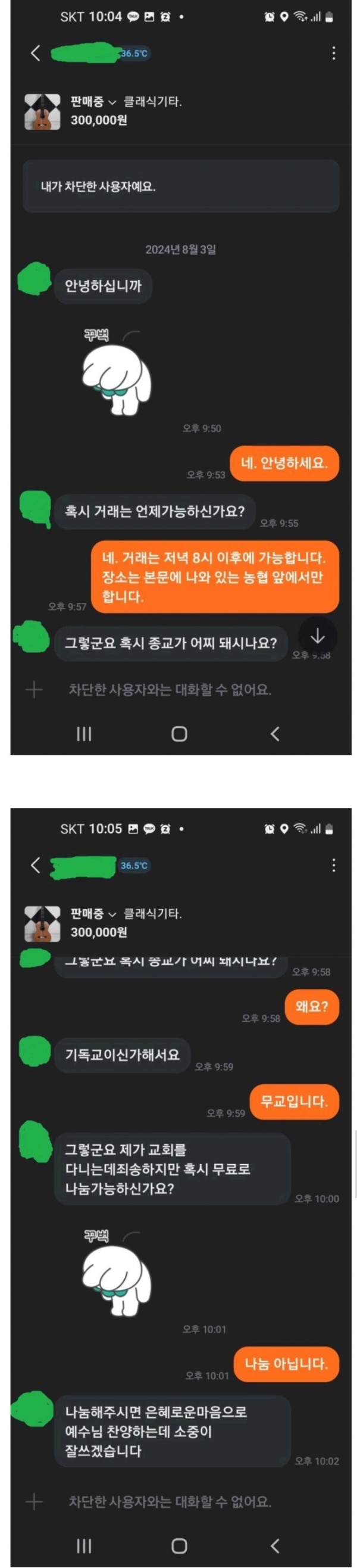
Task: Tap the 내가 차단한 사용자예요 notice banner
Action: coord(181,186)
